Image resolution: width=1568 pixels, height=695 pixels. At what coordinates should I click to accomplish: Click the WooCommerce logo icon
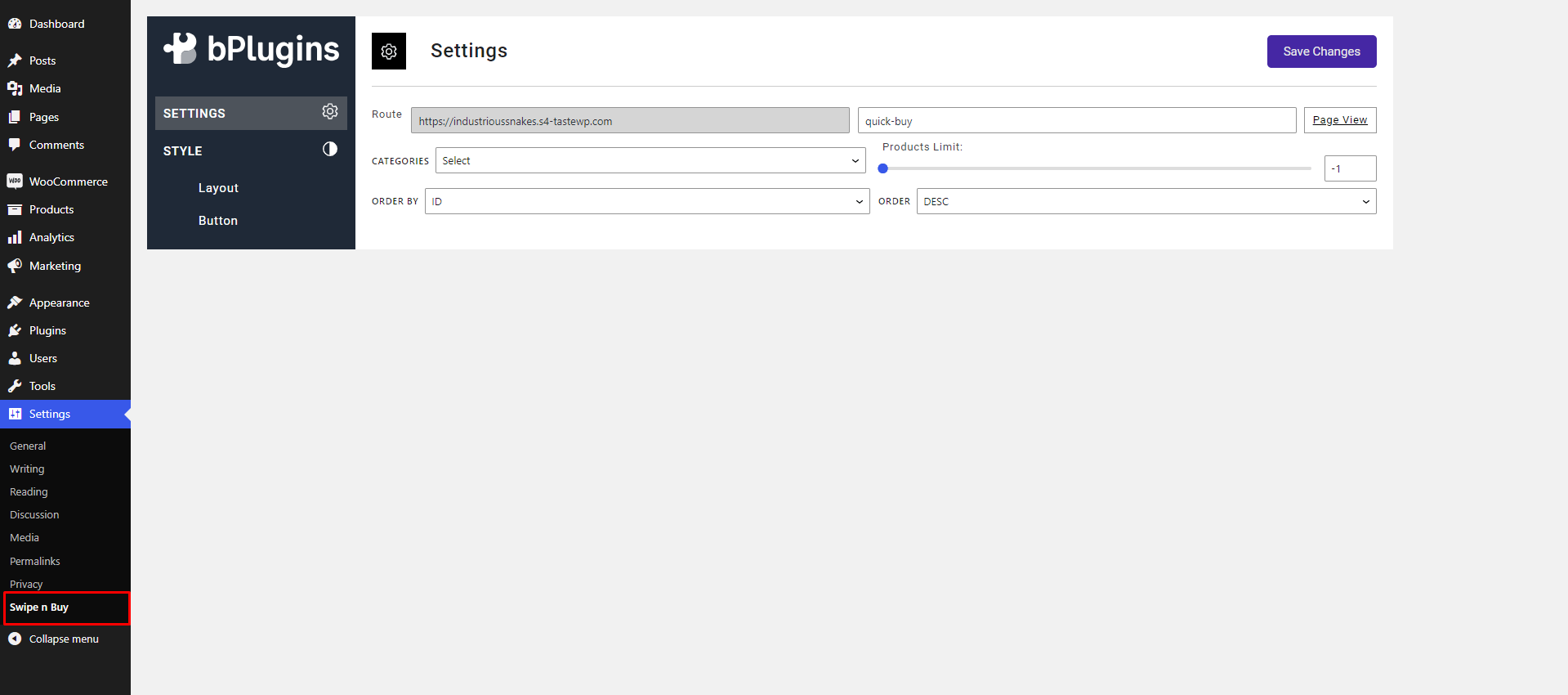tap(15, 182)
